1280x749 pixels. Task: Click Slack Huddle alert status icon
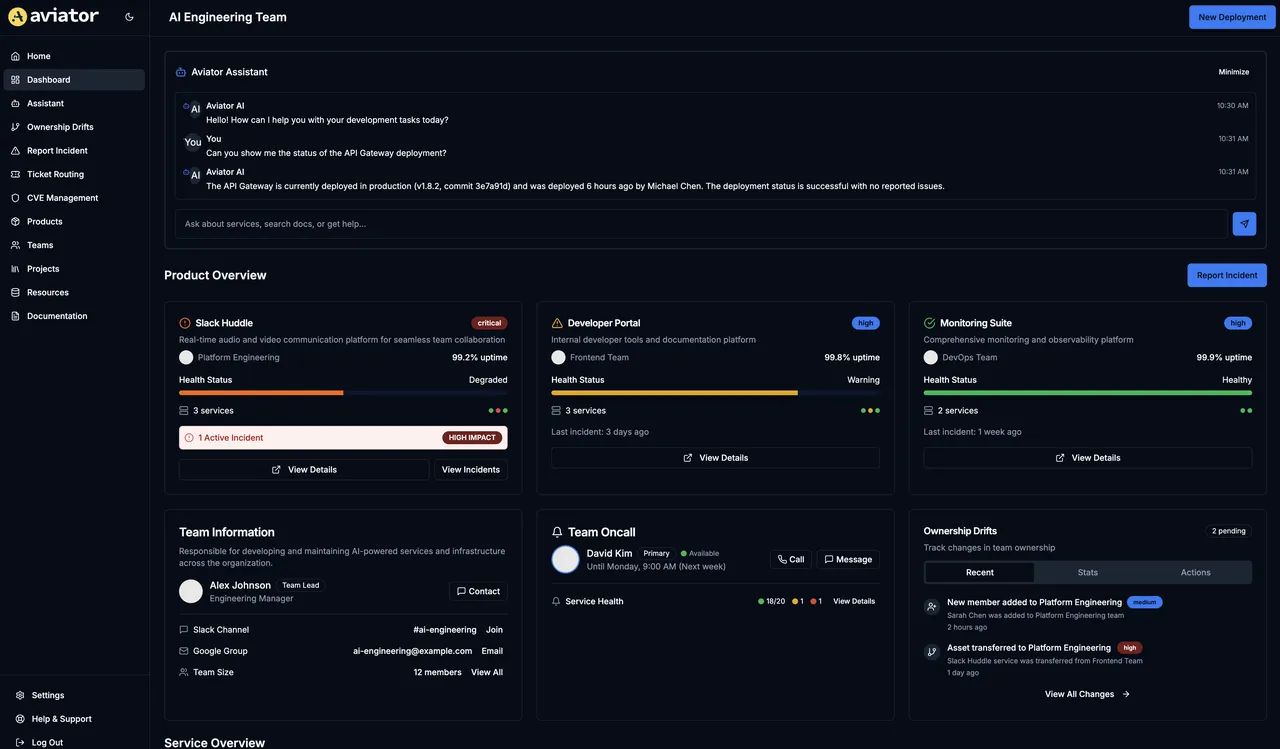[185, 323]
